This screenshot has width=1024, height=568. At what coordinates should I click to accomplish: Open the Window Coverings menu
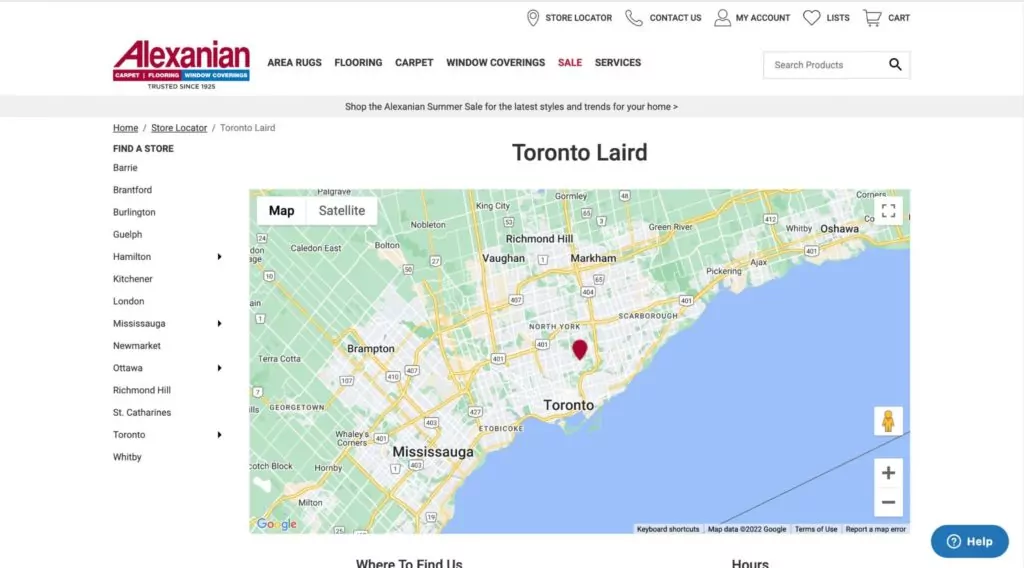tap(496, 63)
